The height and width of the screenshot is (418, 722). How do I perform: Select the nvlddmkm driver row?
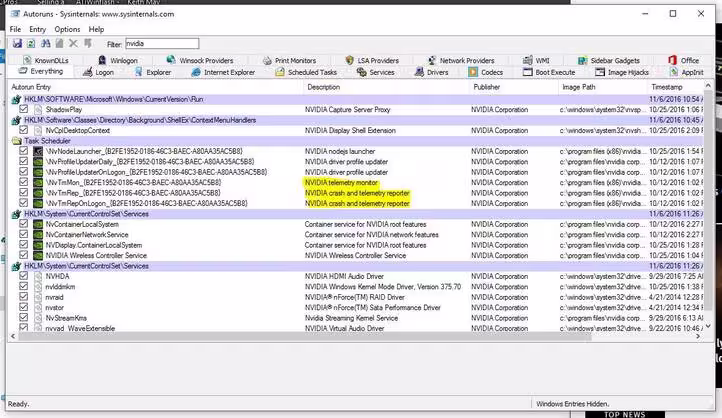[357, 287]
